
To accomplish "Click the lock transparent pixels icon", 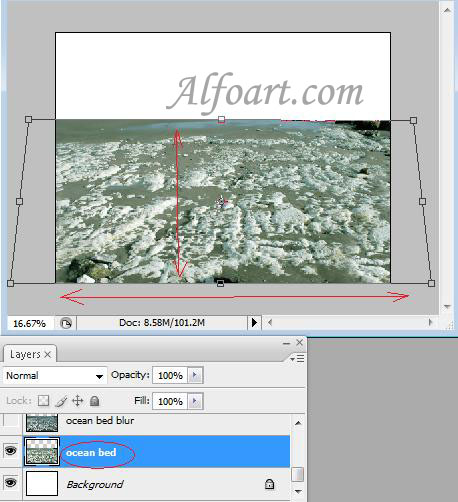I will click(x=43, y=400).
